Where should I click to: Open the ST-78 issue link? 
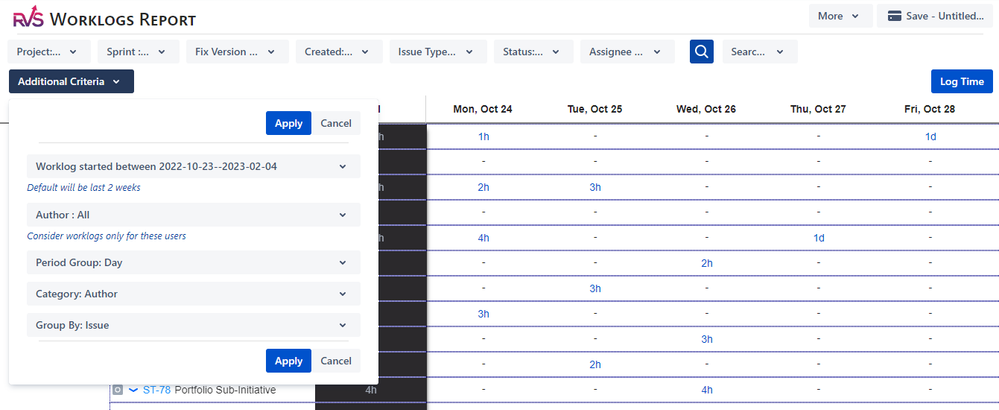tap(157, 390)
